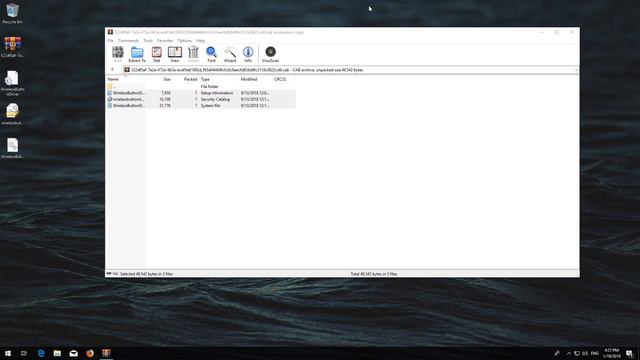
Task: Click the Setup Information type cell
Action: click(217, 93)
